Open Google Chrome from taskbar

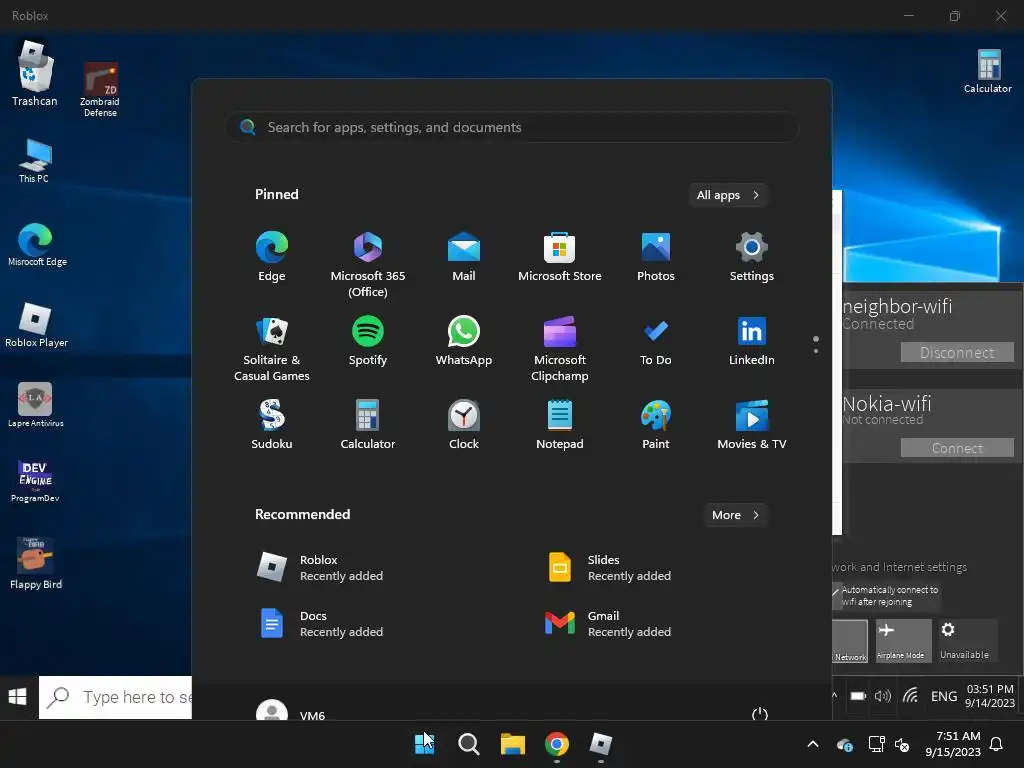(x=556, y=744)
